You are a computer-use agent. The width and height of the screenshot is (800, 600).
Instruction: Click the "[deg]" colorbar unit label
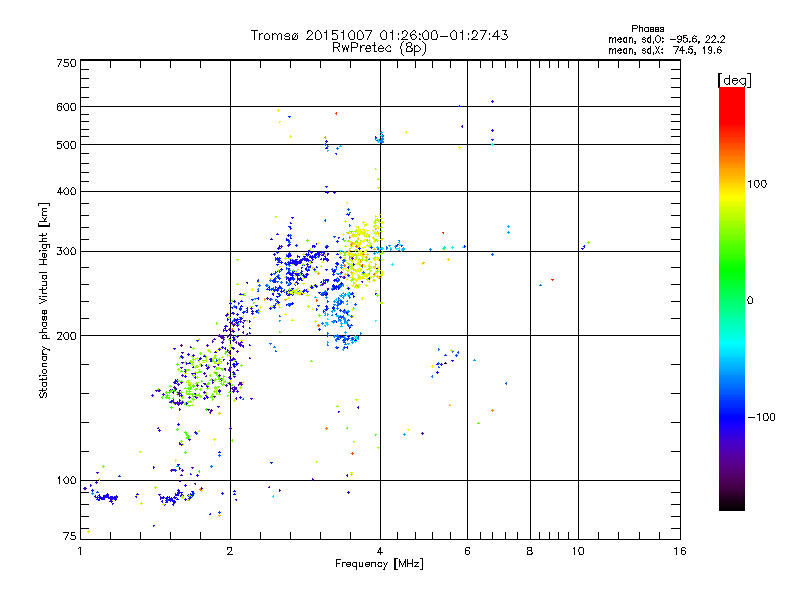(734, 80)
